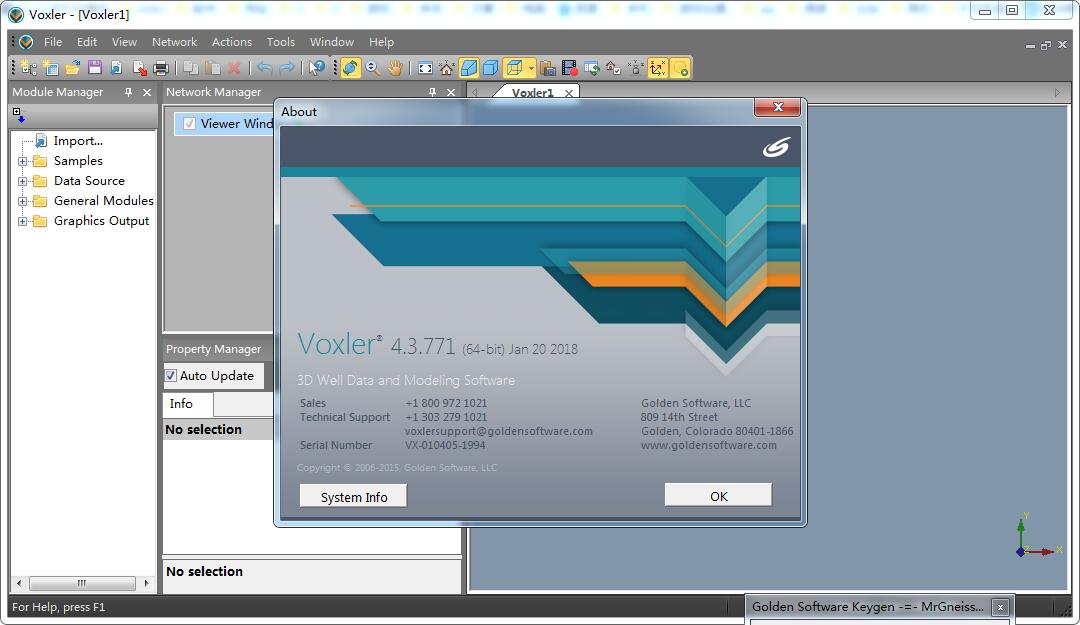Click the Open file folder icon
Screen dimensions: 1080x625
72,68
